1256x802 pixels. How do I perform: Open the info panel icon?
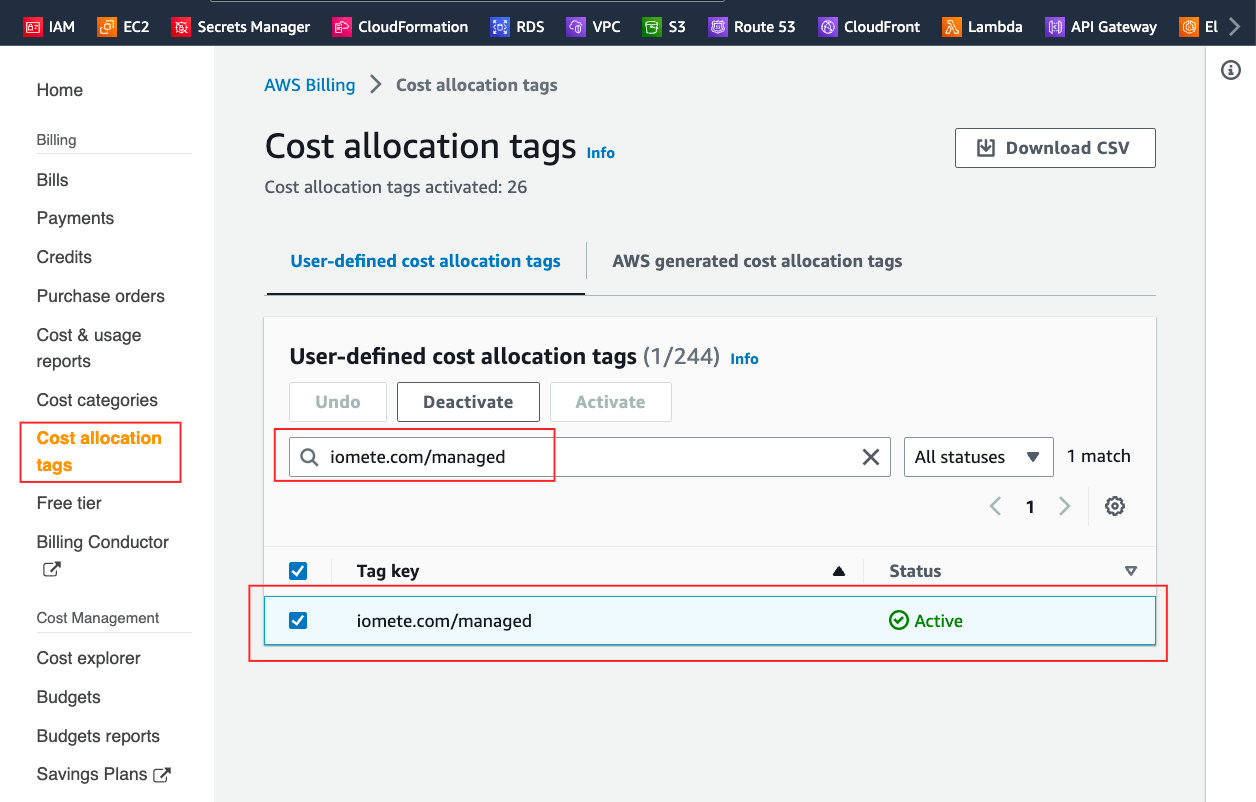pyautogui.click(x=1231, y=70)
